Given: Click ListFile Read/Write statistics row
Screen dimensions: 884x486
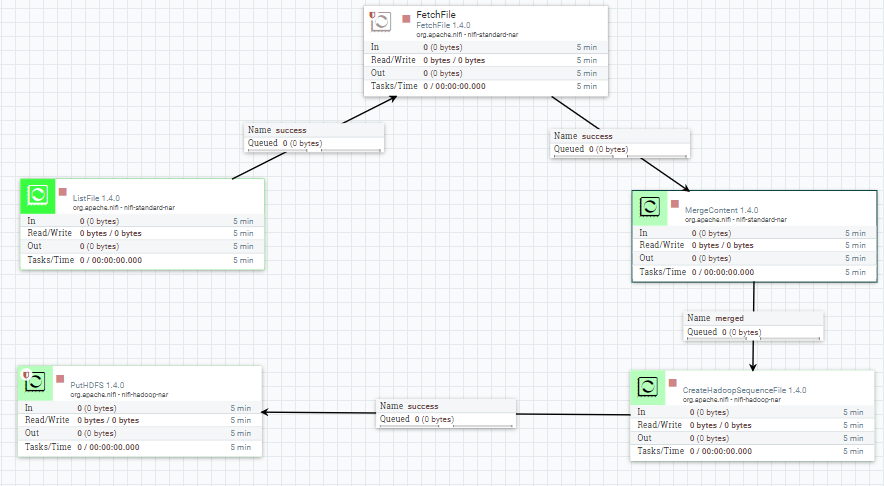Looking at the screenshot, I should tap(142, 233).
